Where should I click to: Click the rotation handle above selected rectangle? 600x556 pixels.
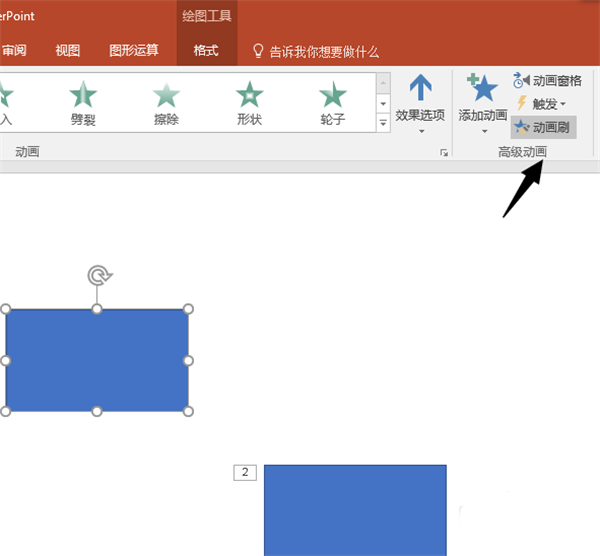[99, 275]
